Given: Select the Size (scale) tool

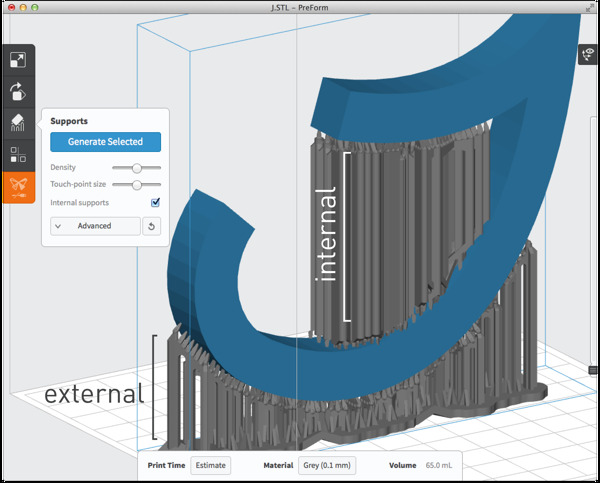Looking at the screenshot, I should (17, 60).
